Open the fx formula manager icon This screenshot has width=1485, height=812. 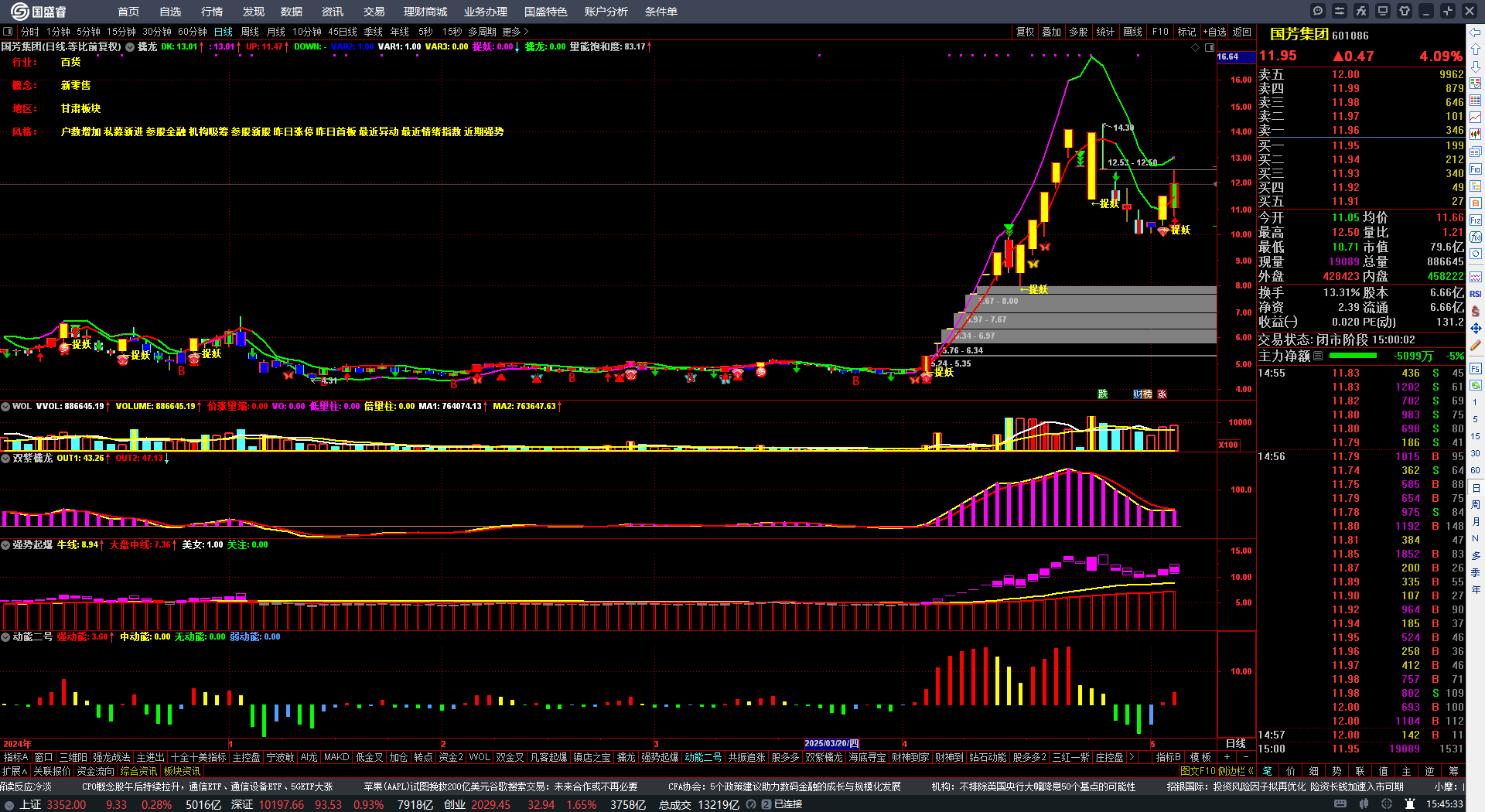coord(1361,11)
